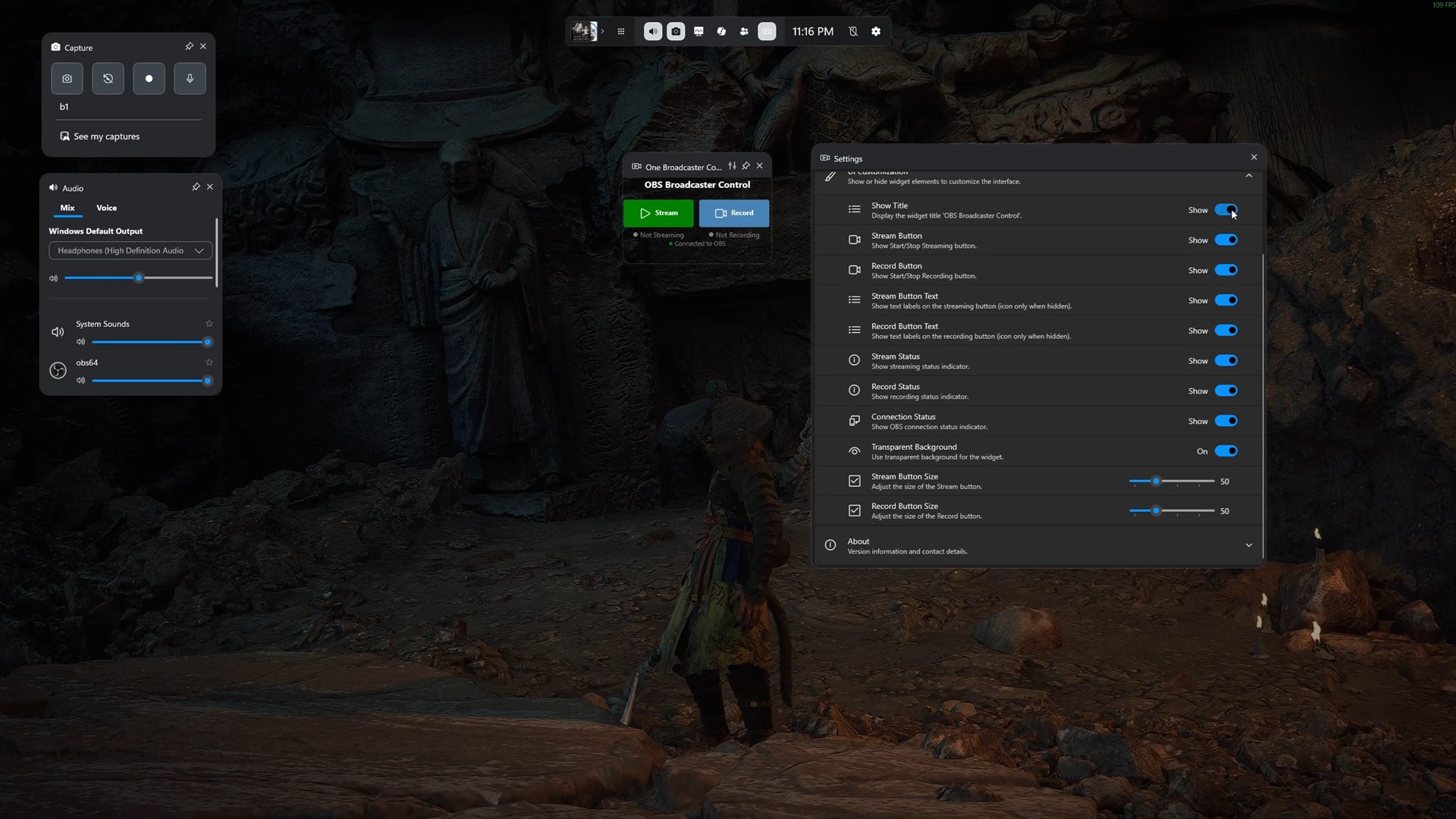Take a screenshot in Capture widget

coord(67,79)
